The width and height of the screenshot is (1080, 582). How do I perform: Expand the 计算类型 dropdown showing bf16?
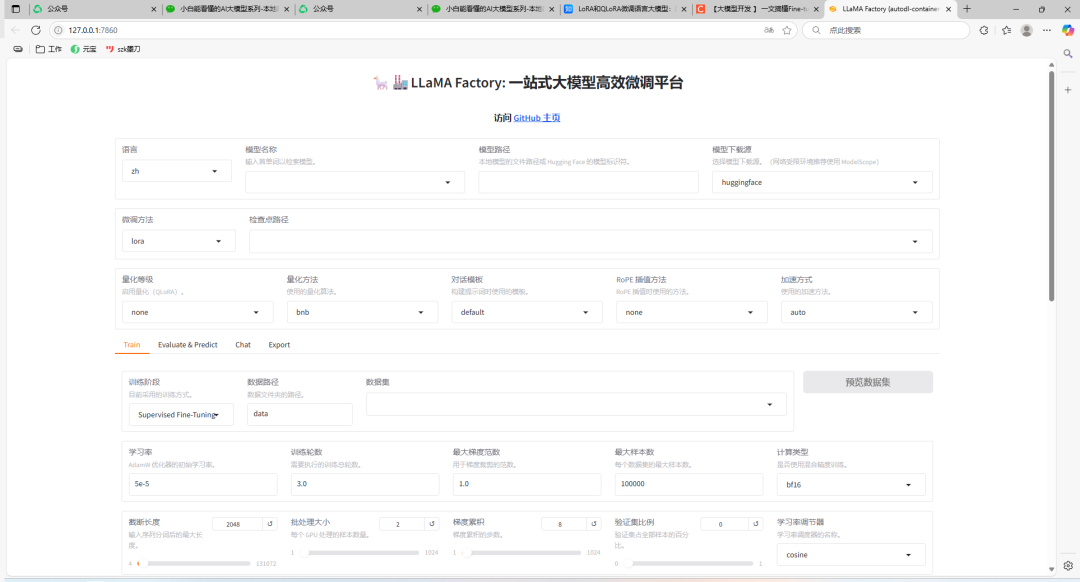pyautogui.click(x=851, y=484)
